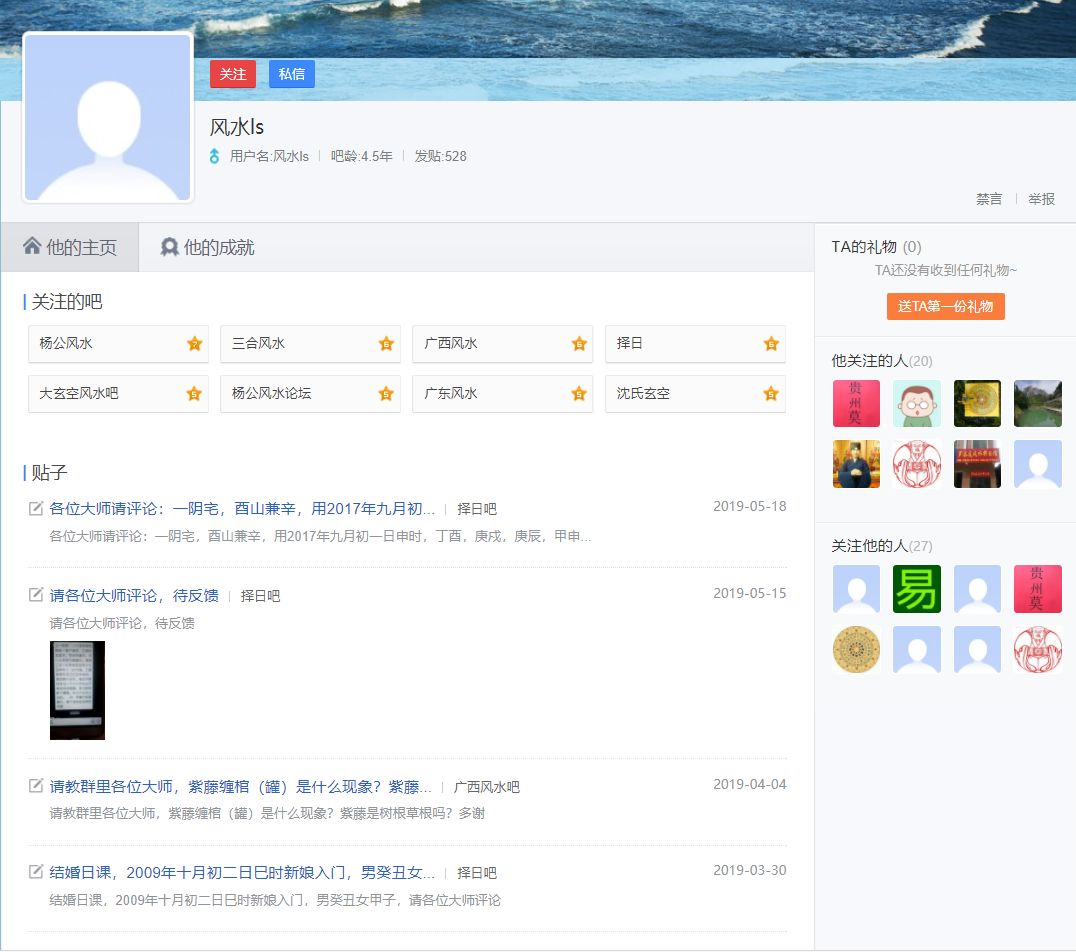This screenshot has height=952, width=1076.
Task: Click the star beside 三合风水
Action: pyautogui.click(x=385, y=343)
